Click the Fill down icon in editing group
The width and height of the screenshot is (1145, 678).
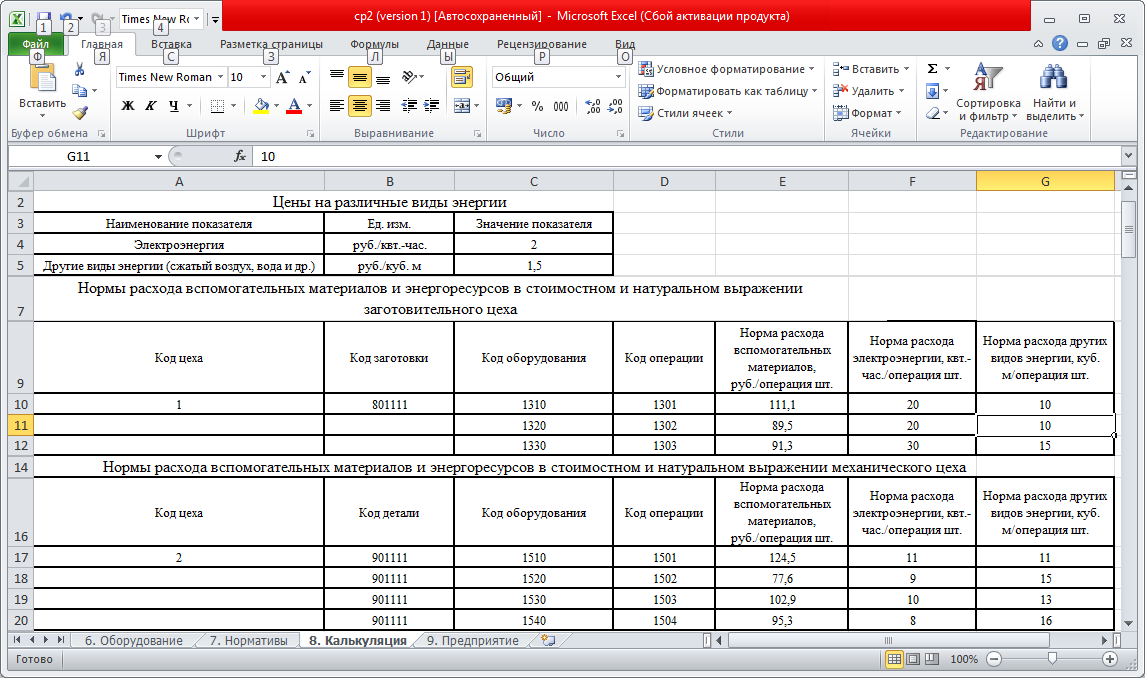[x=933, y=91]
